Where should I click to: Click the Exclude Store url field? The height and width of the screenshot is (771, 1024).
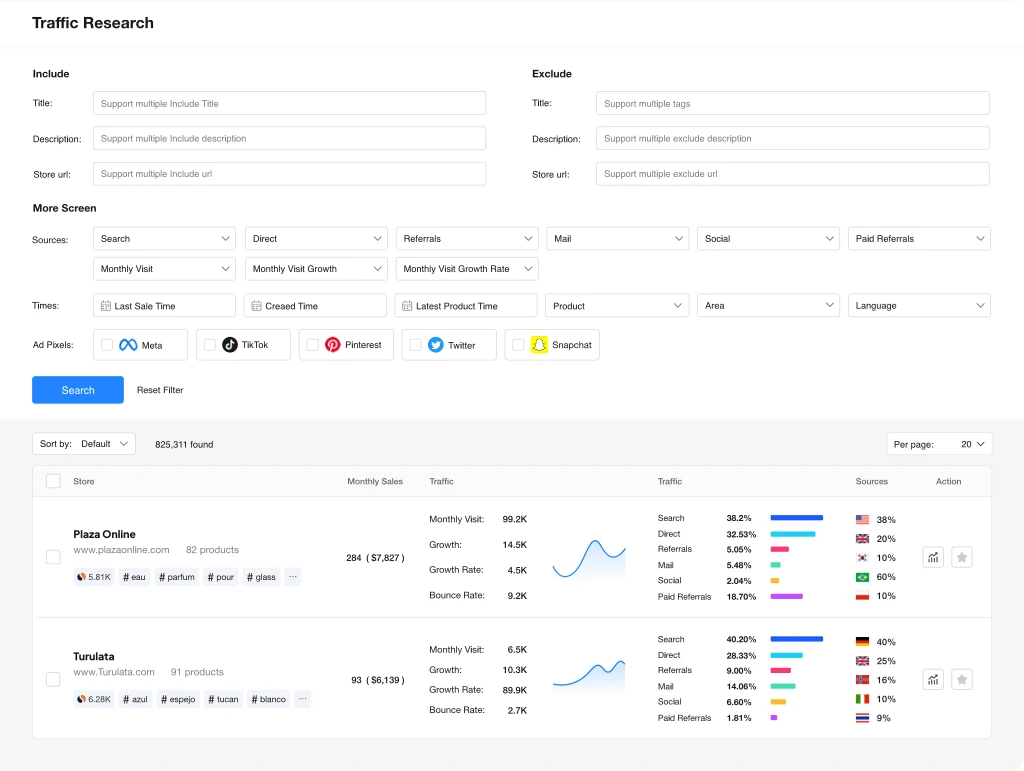pyautogui.click(x=793, y=174)
